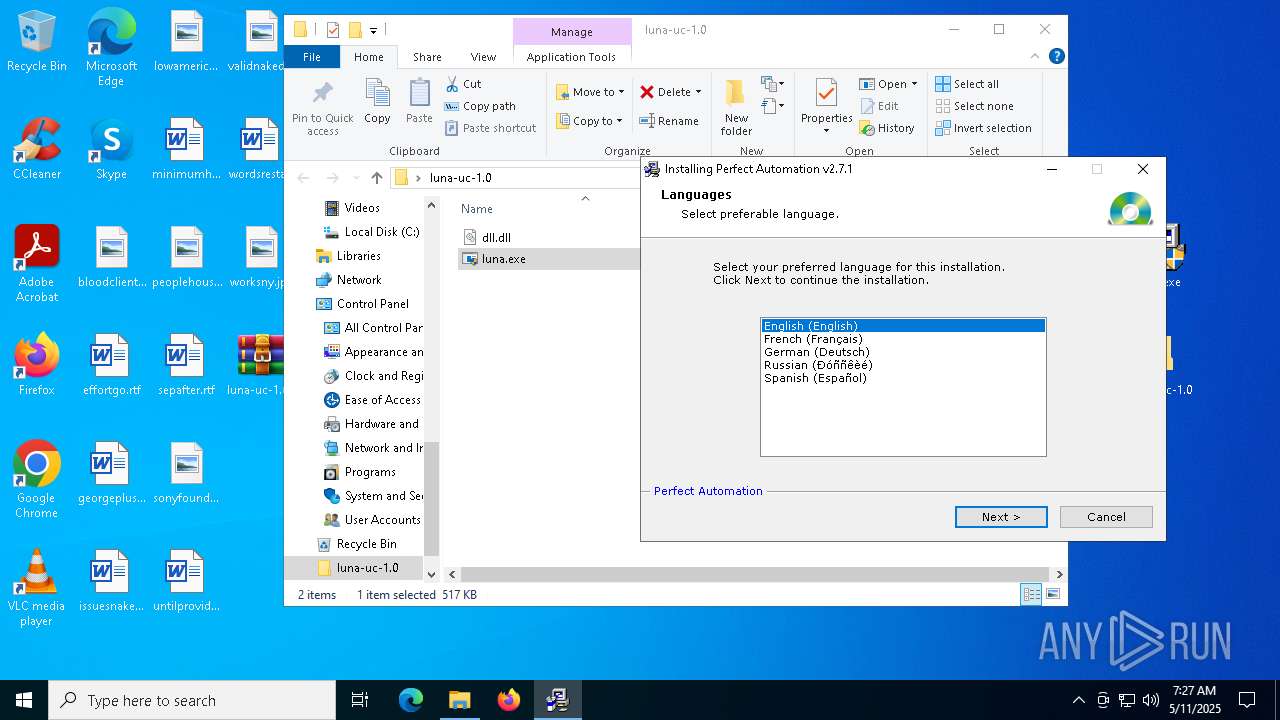Screen dimensions: 1280x720
Task: Cancel the Perfect Automation installation
Action: click(x=1106, y=517)
